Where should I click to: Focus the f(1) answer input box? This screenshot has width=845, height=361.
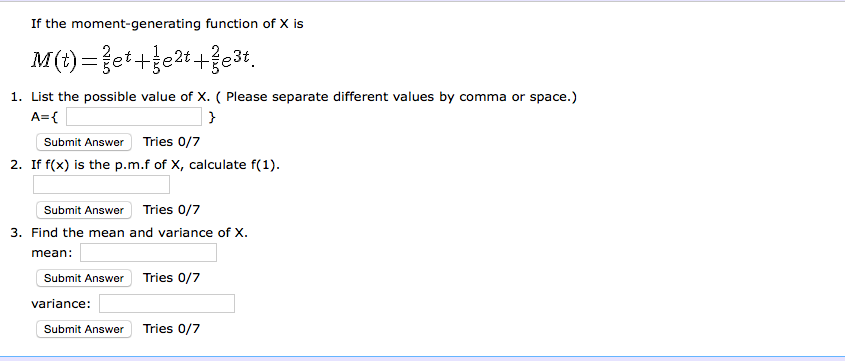pyautogui.click(x=101, y=184)
